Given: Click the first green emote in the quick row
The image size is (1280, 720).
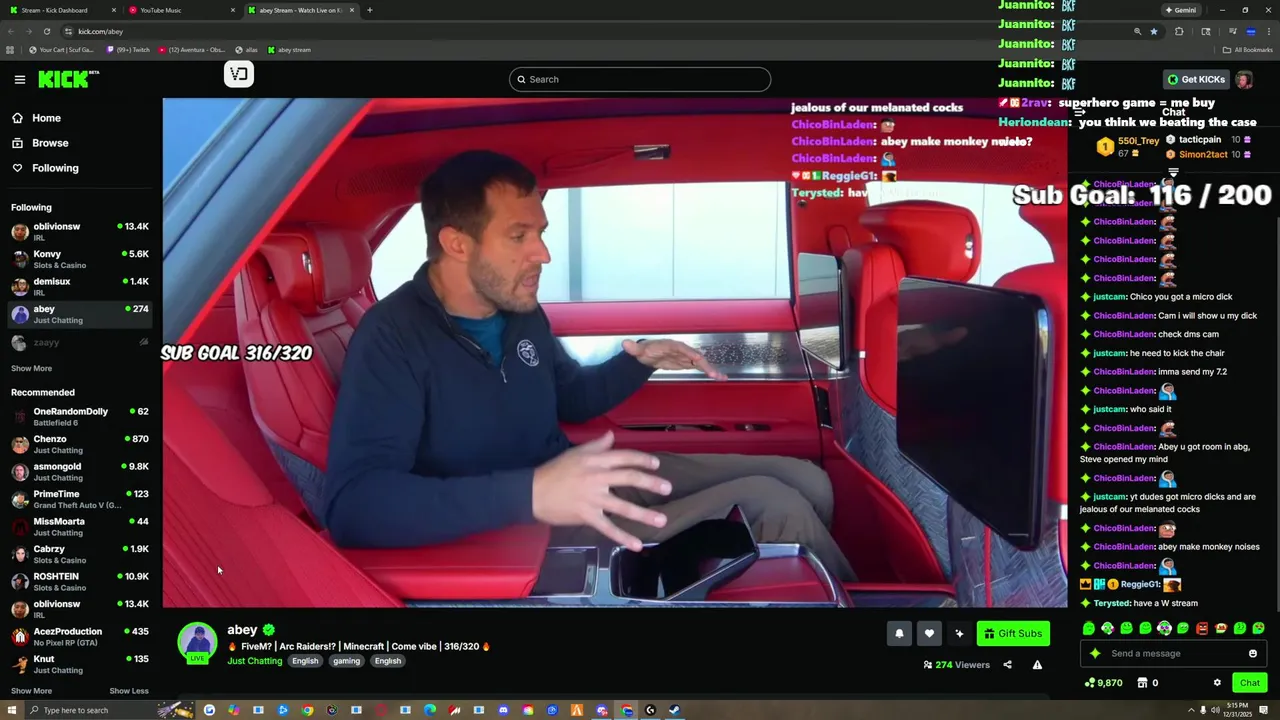Looking at the screenshot, I should pos(1089,628).
